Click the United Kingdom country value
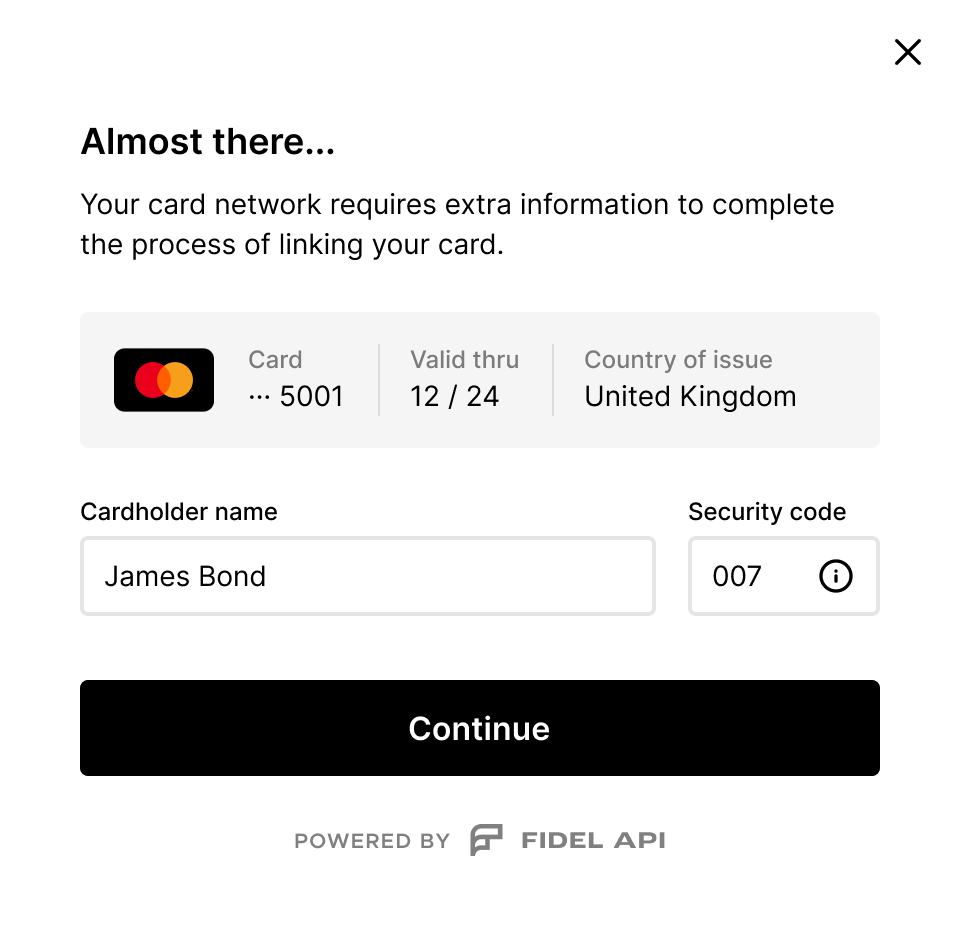Screen dimensions: 960x936 690,397
